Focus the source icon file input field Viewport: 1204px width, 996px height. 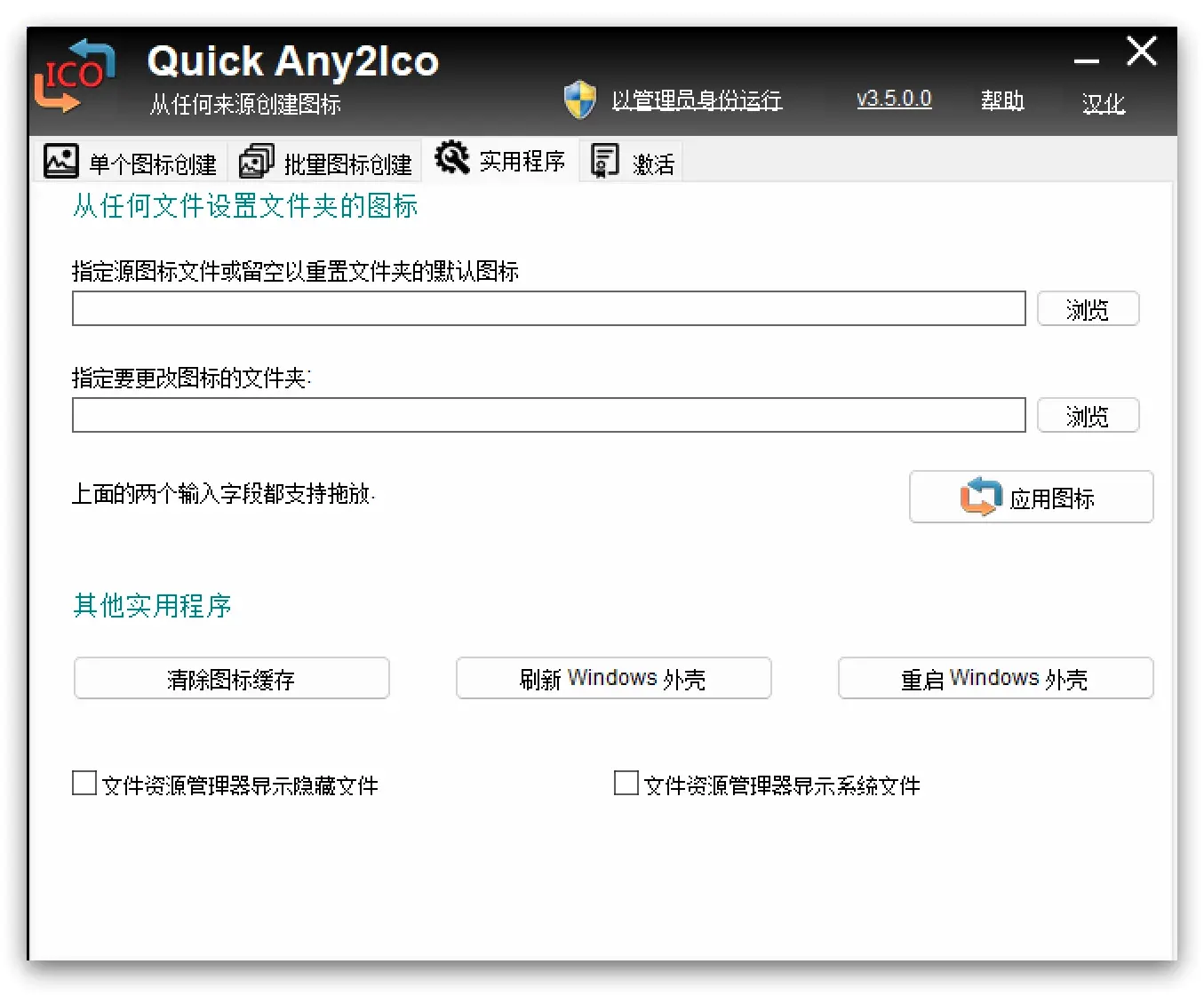(549, 308)
